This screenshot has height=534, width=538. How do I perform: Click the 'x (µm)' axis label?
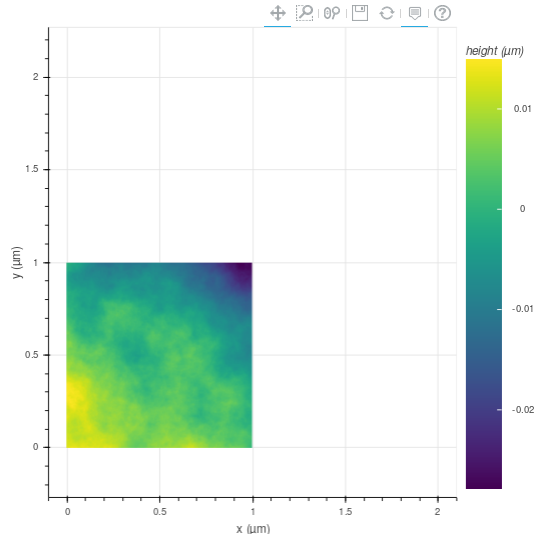[x=253, y=528]
